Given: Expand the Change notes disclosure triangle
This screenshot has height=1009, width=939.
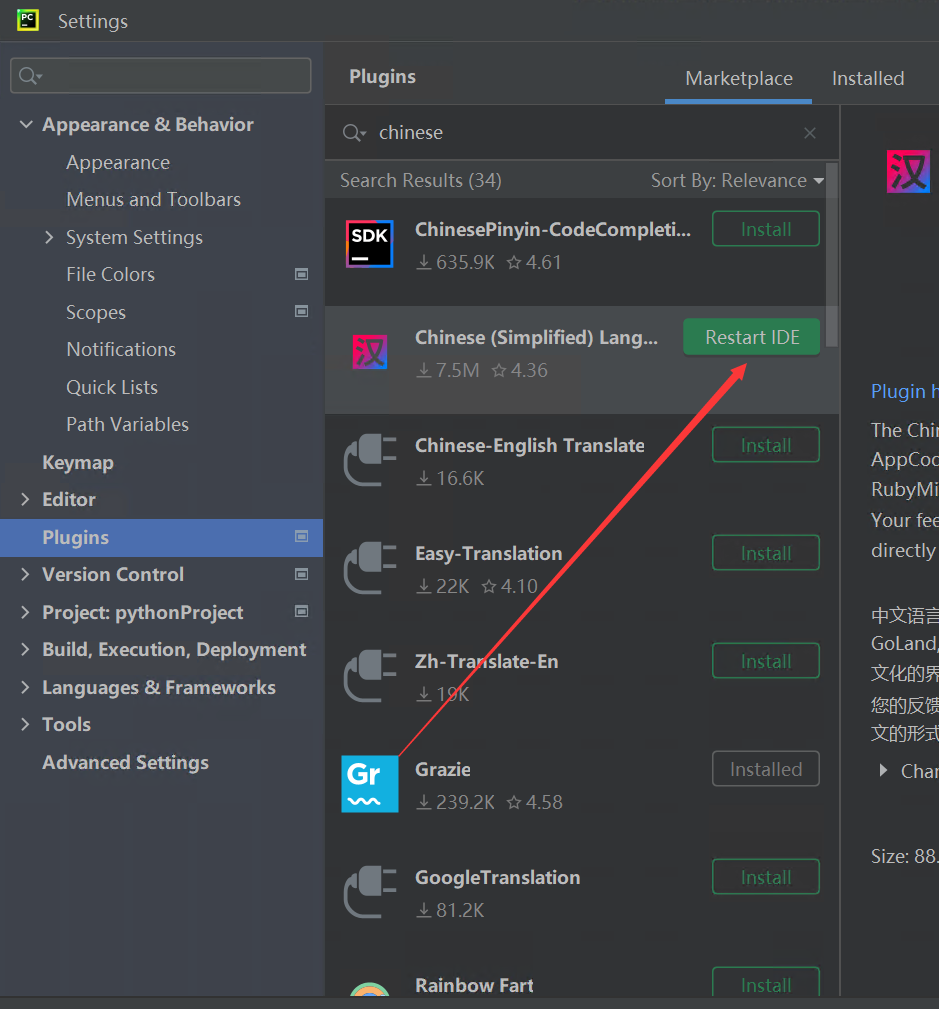Looking at the screenshot, I should (x=883, y=770).
